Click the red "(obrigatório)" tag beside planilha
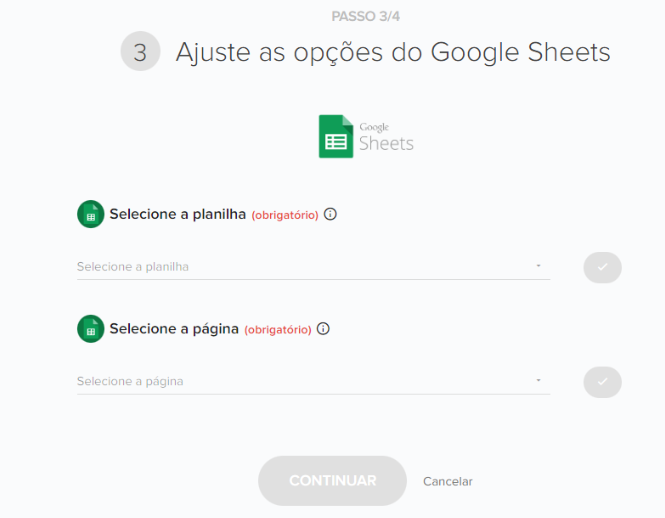 point(285,215)
